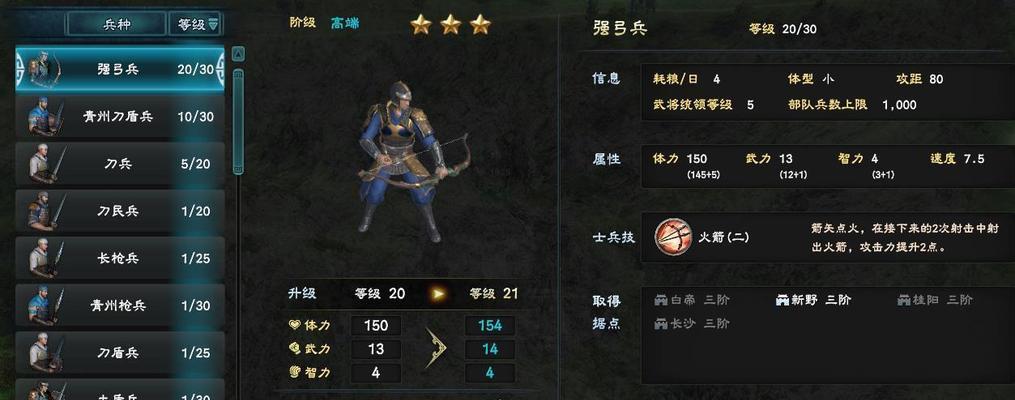Select 刀兵 row in troop list
Screen dimensions: 1015x400
120,164
